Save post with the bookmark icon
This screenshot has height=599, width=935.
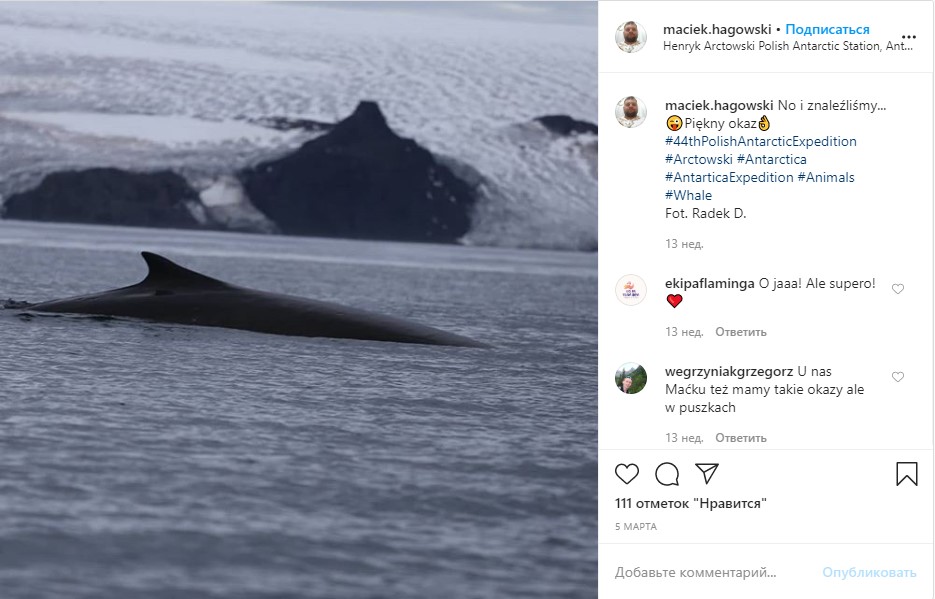tap(906, 473)
